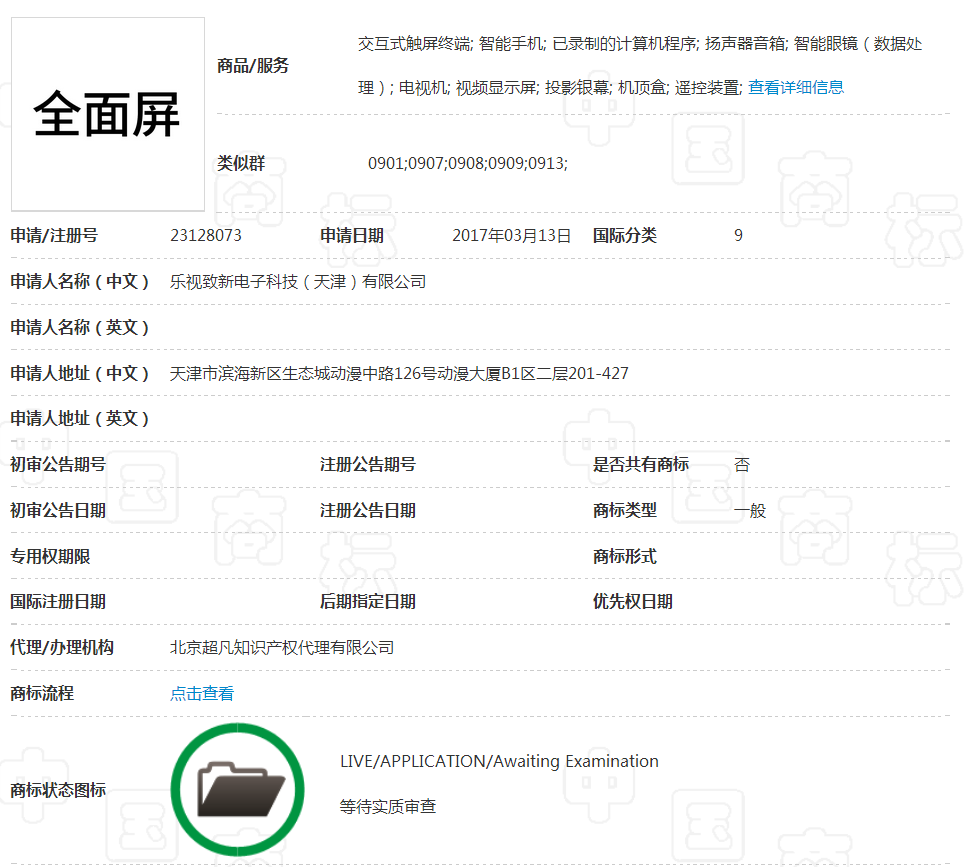Click 点击查看 to view trademark process
The image size is (965, 867).
(x=203, y=692)
